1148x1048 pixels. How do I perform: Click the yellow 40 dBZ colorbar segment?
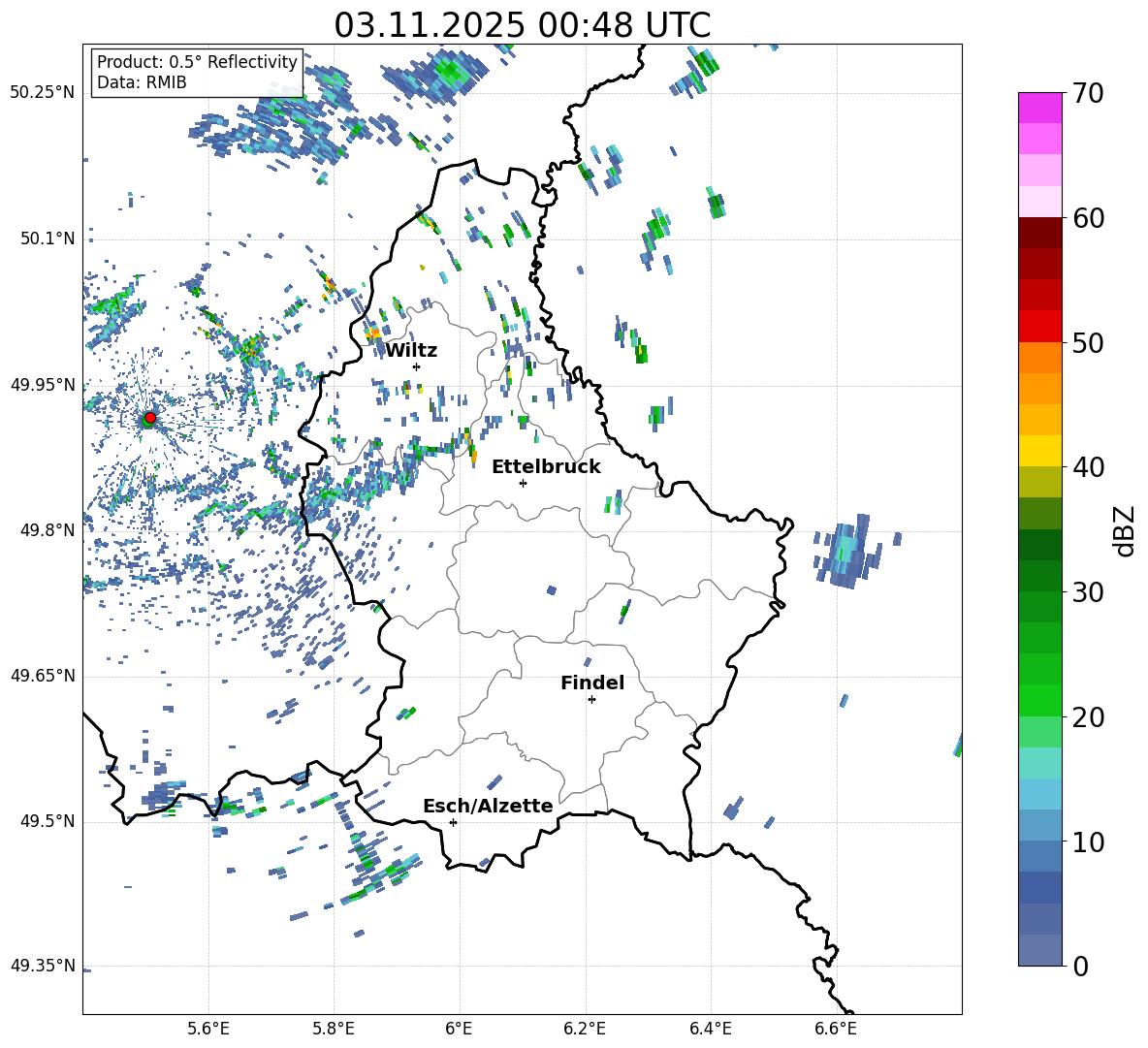click(x=1039, y=451)
